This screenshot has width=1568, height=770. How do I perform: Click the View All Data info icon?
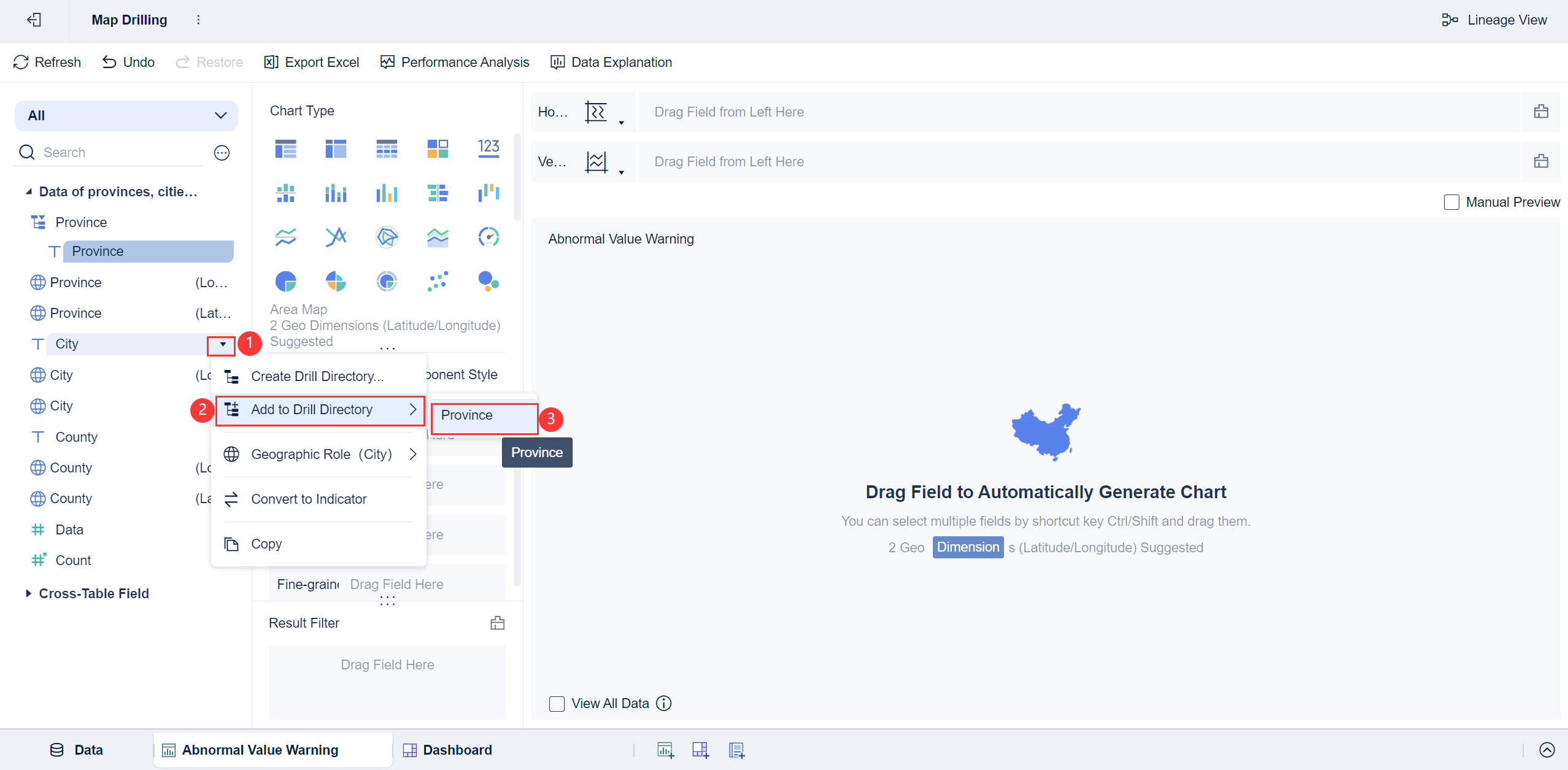point(664,703)
